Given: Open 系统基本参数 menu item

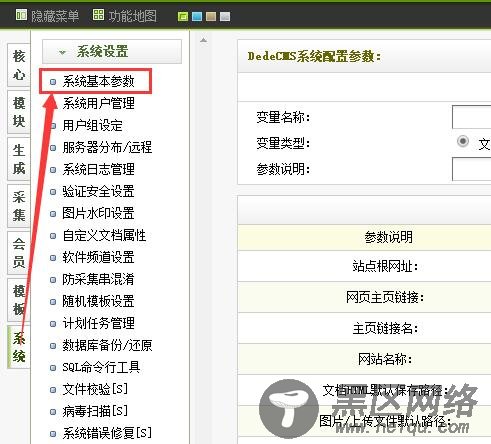Looking at the screenshot, I should (98, 81).
